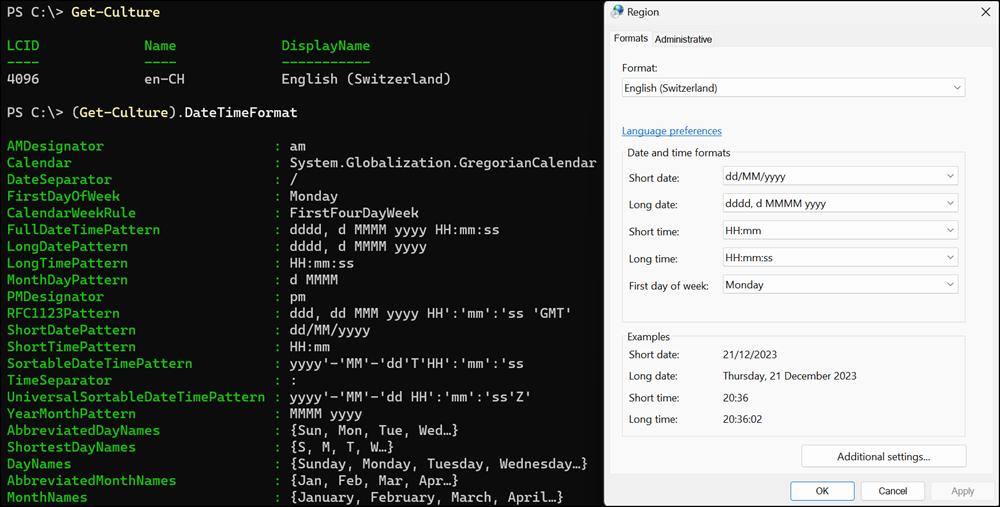Screen dimensions: 1000x507
Task: Click the (Get-Culture).DateTimeFormat command line
Action: pyautogui.click(x=184, y=112)
